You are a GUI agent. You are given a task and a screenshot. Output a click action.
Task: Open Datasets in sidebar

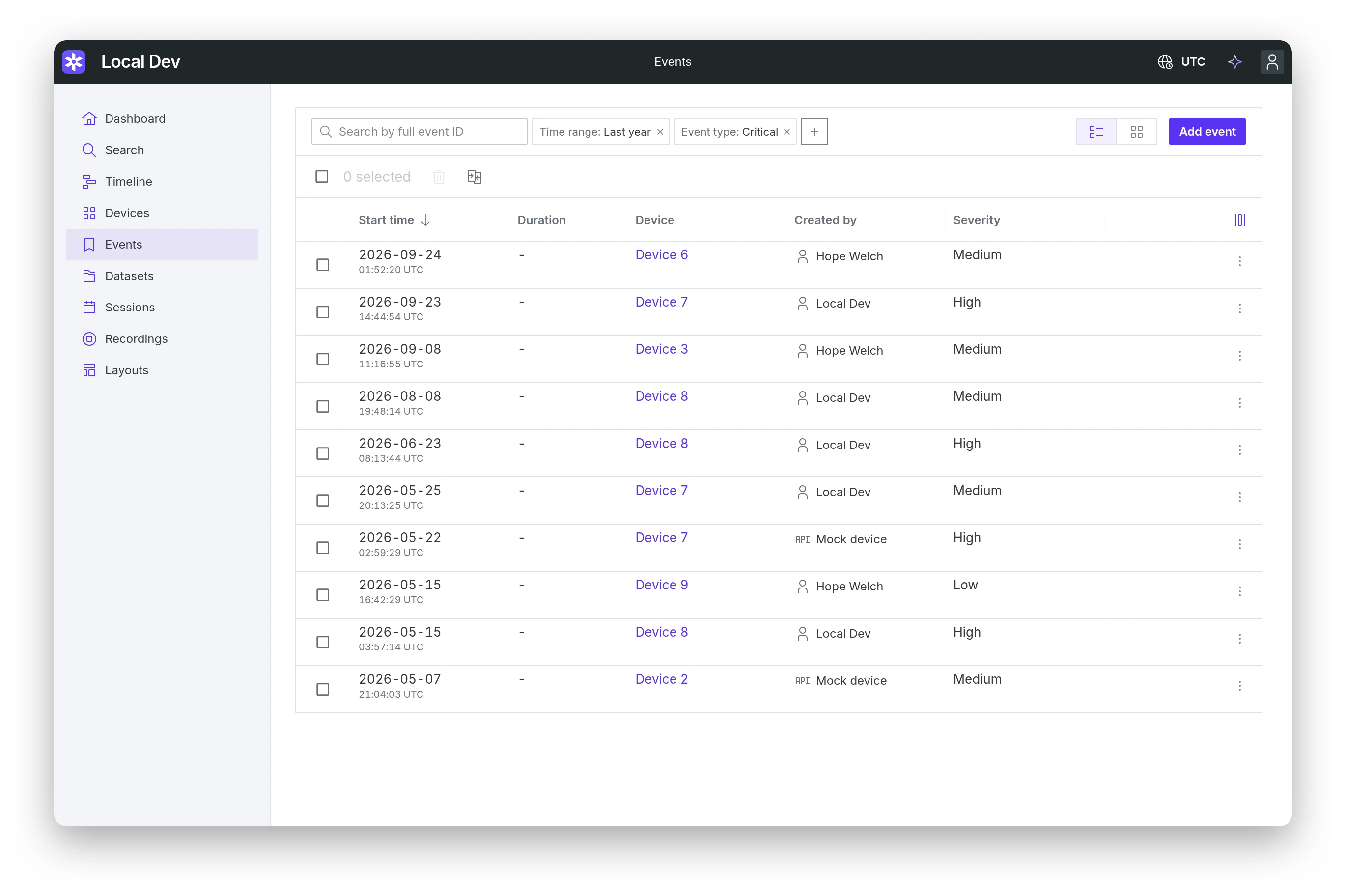point(162,276)
